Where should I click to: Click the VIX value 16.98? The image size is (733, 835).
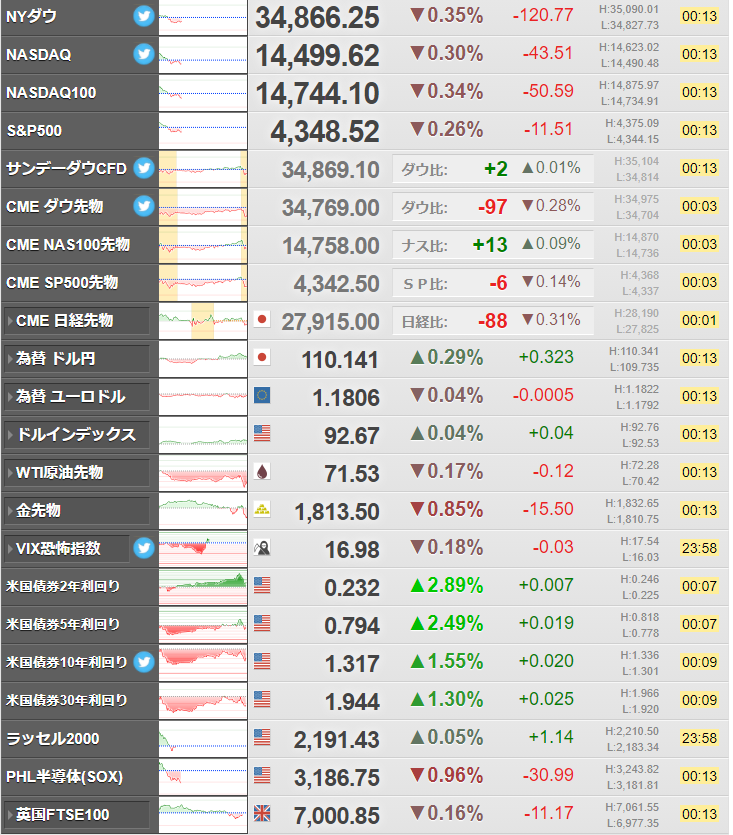pos(352,550)
